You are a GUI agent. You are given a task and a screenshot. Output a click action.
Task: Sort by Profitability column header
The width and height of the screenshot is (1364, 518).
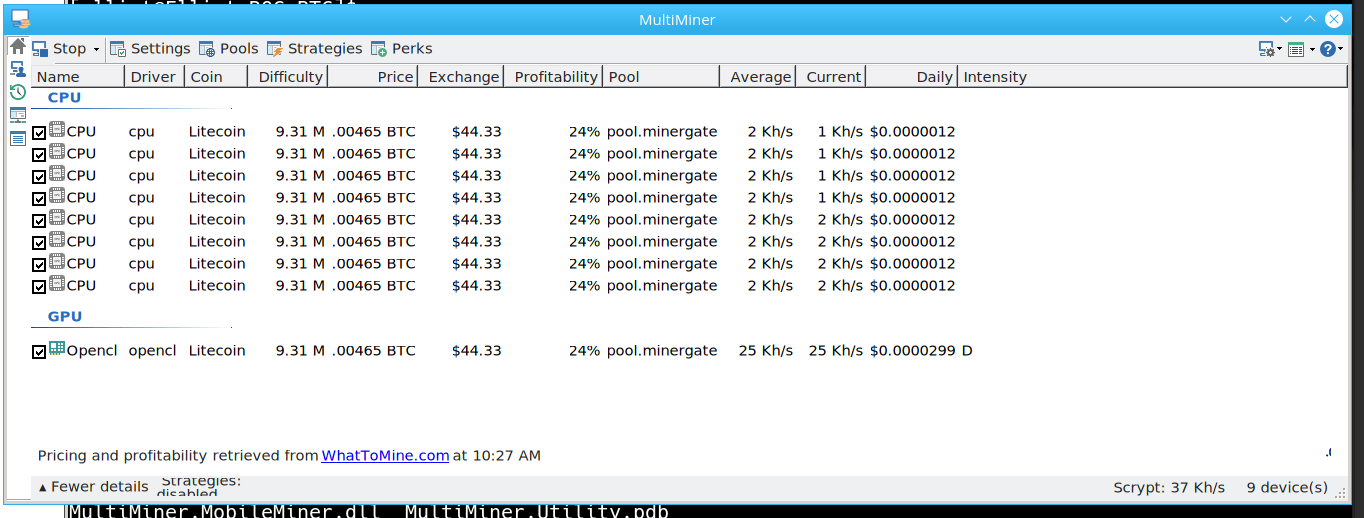(x=553, y=77)
